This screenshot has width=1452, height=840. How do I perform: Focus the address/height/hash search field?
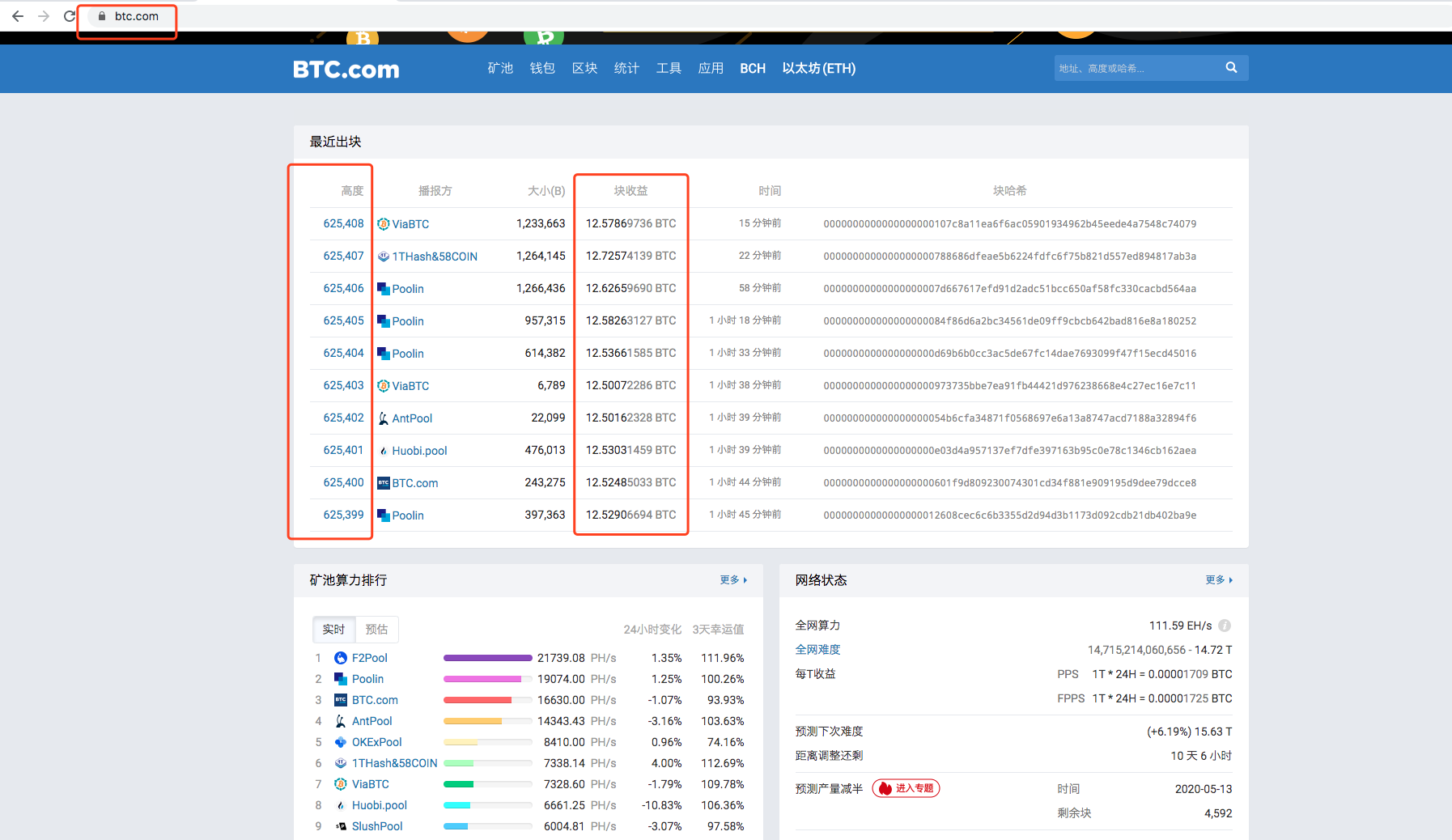coord(1136,68)
